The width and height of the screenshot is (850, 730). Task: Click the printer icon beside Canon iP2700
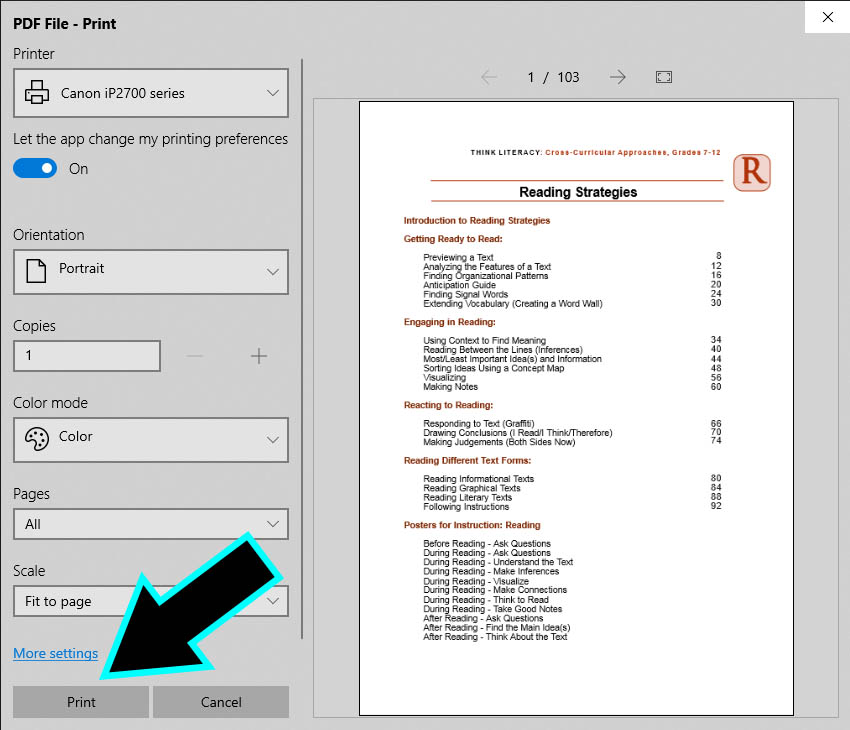pyautogui.click(x=37, y=93)
